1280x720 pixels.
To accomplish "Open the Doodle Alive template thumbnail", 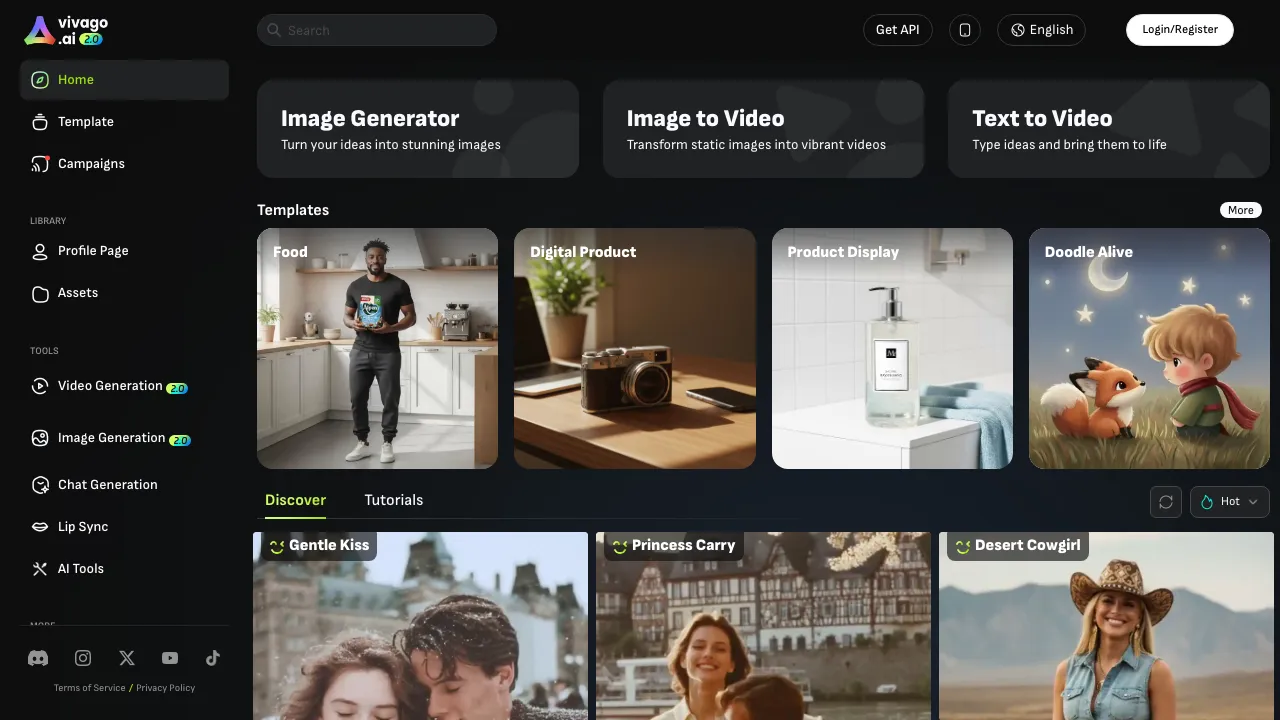I will pos(1148,348).
